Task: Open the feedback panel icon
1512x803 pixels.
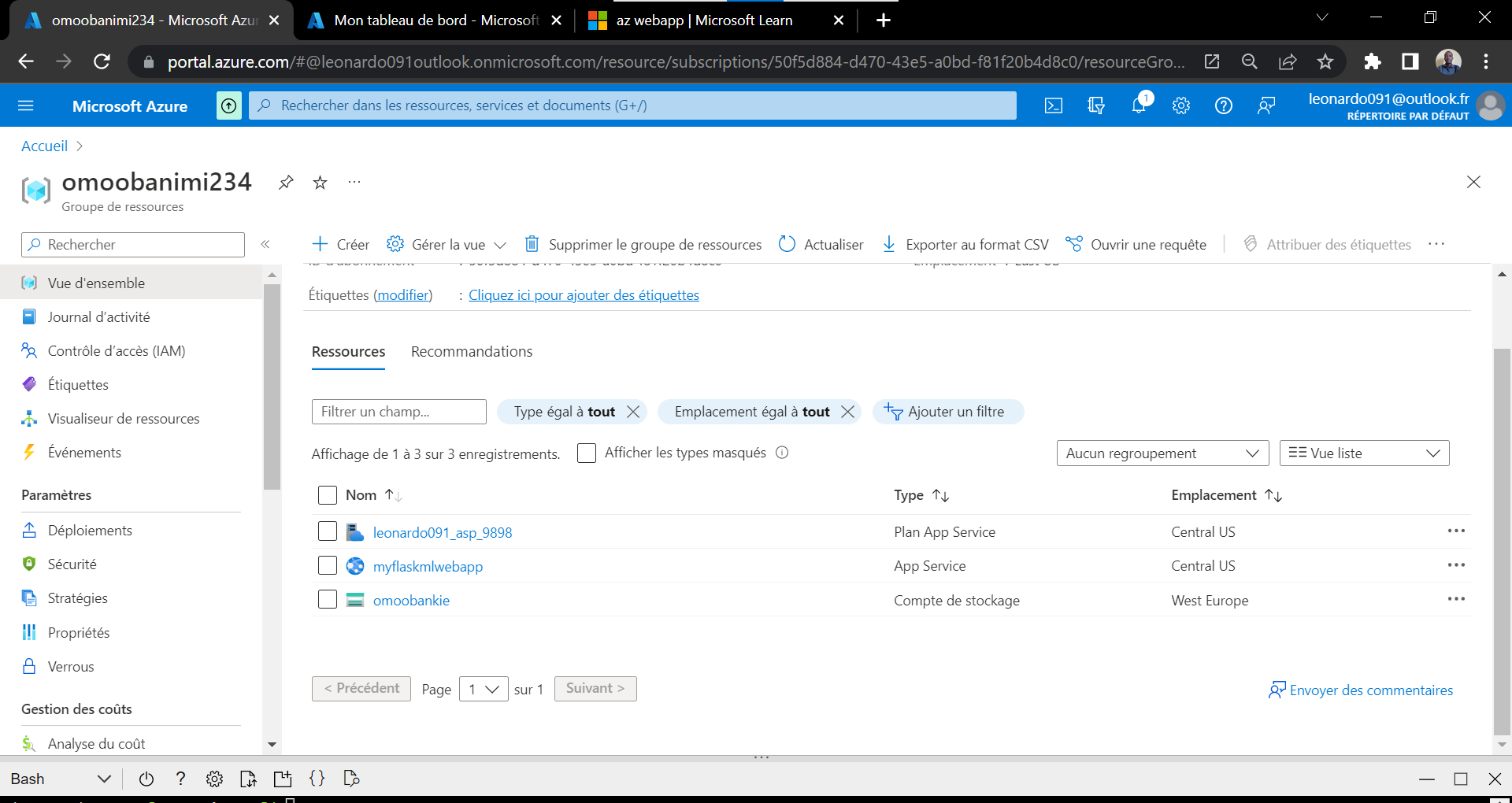Action: (1266, 105)
